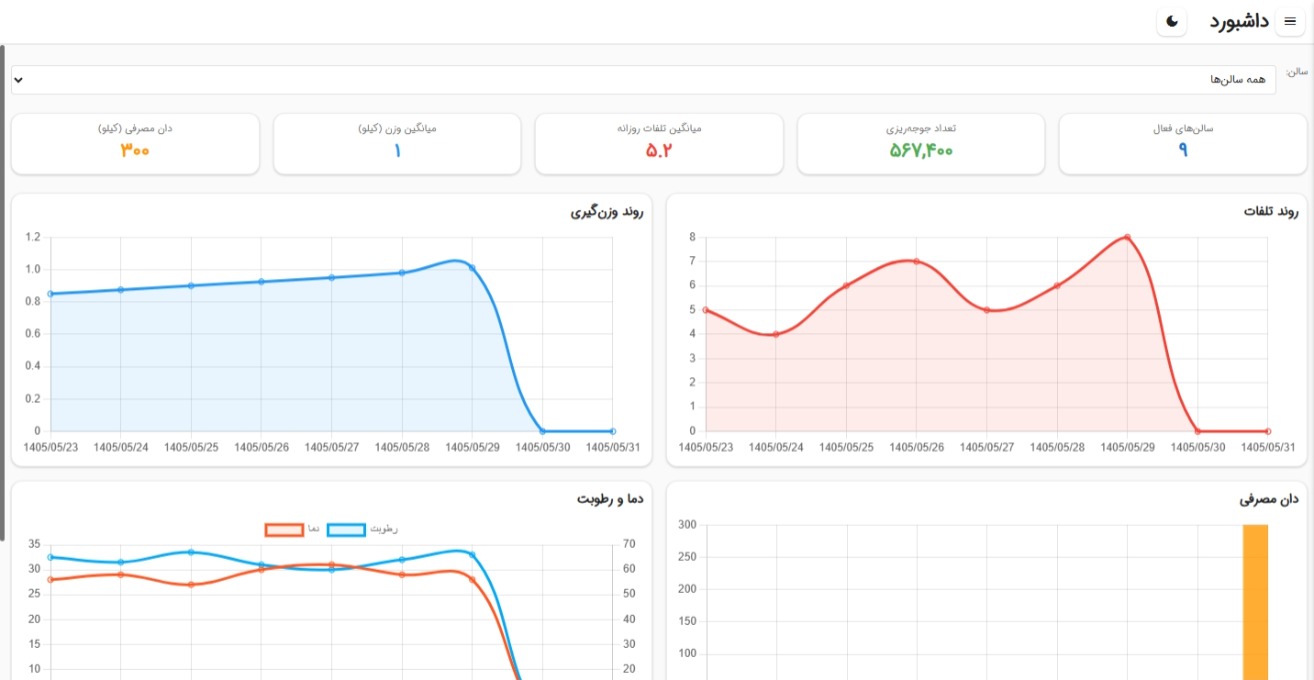Screen dimensions: 1314x680
Task: Select the میانگین تلفات روزانه card
Action: tap(659, 144)
